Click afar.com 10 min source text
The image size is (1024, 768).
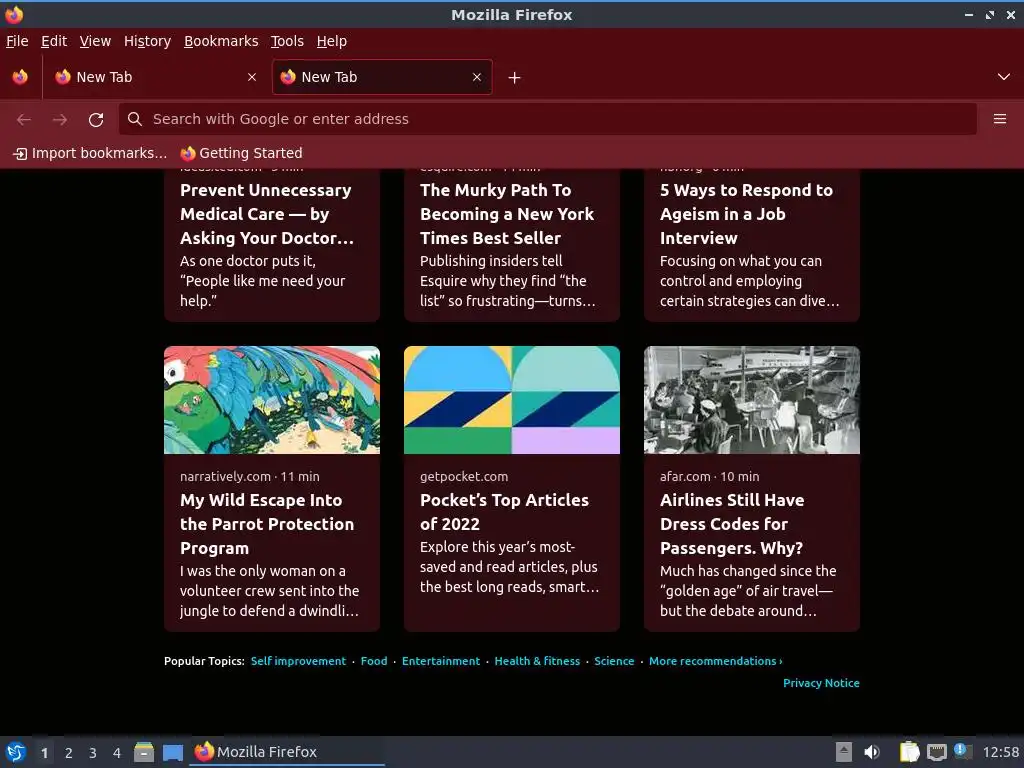tap(709, 477)
